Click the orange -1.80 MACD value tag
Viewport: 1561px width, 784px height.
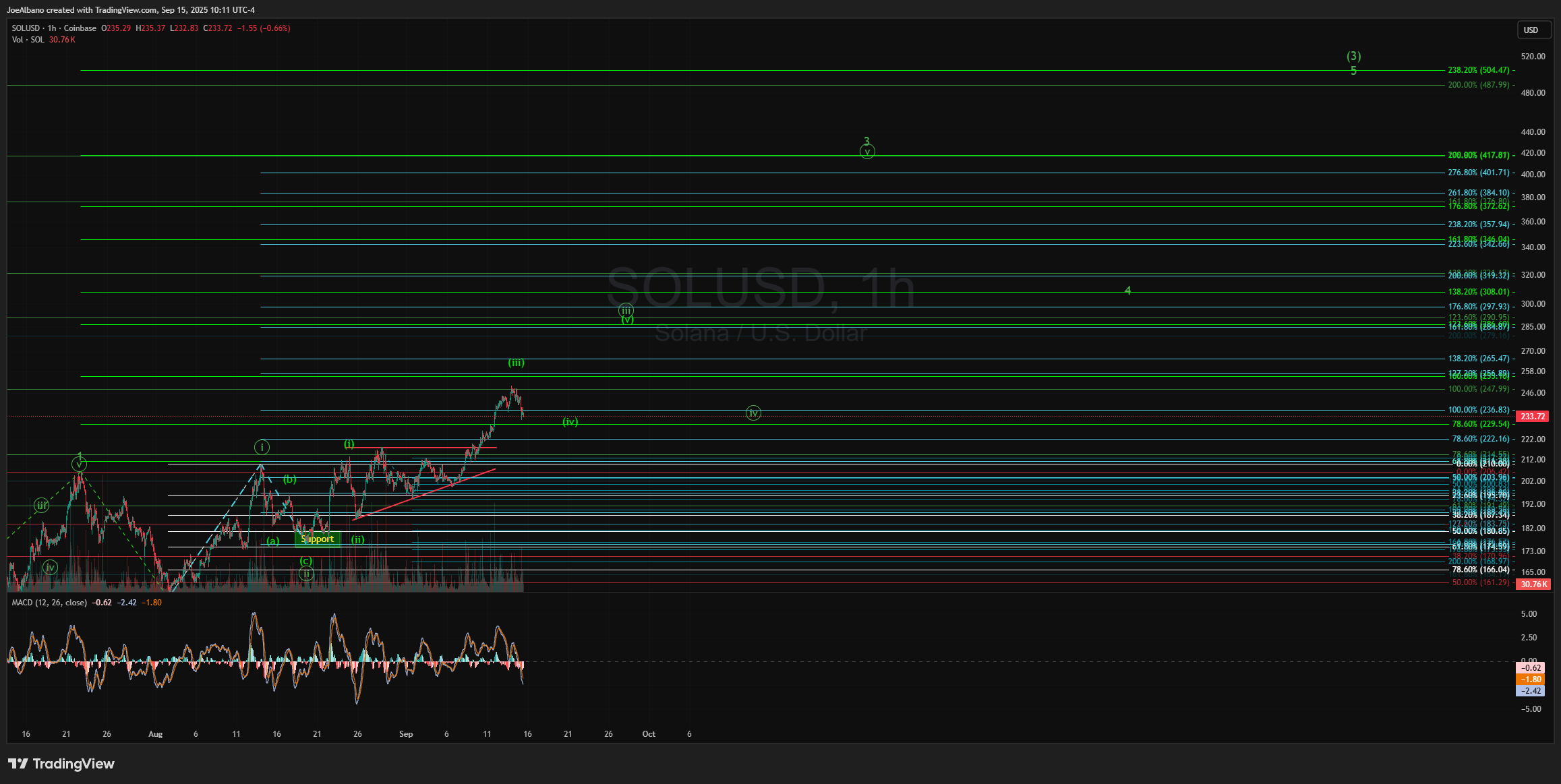pos(1531,680)
